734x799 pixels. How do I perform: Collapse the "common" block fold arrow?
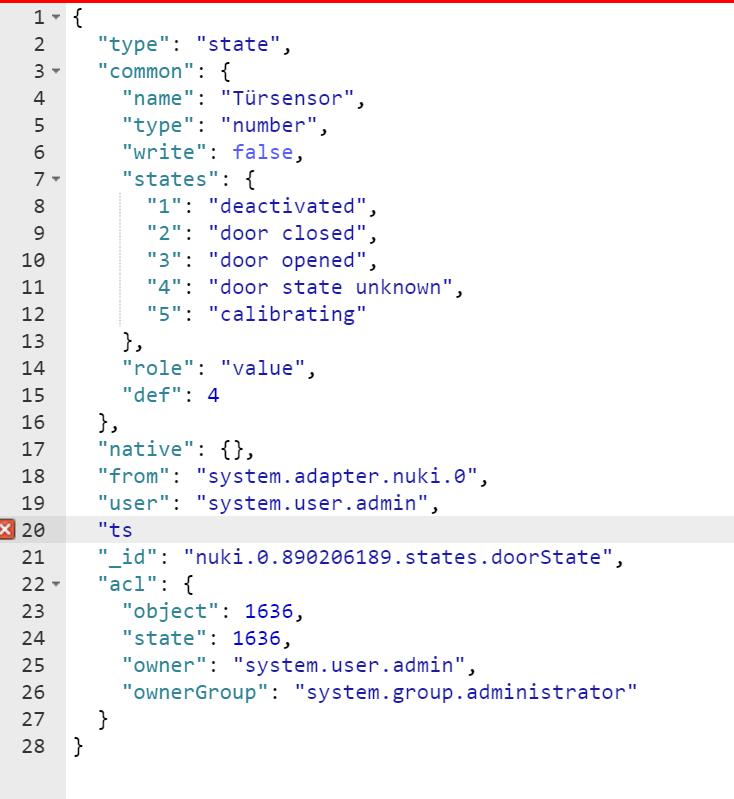[56, 71]
